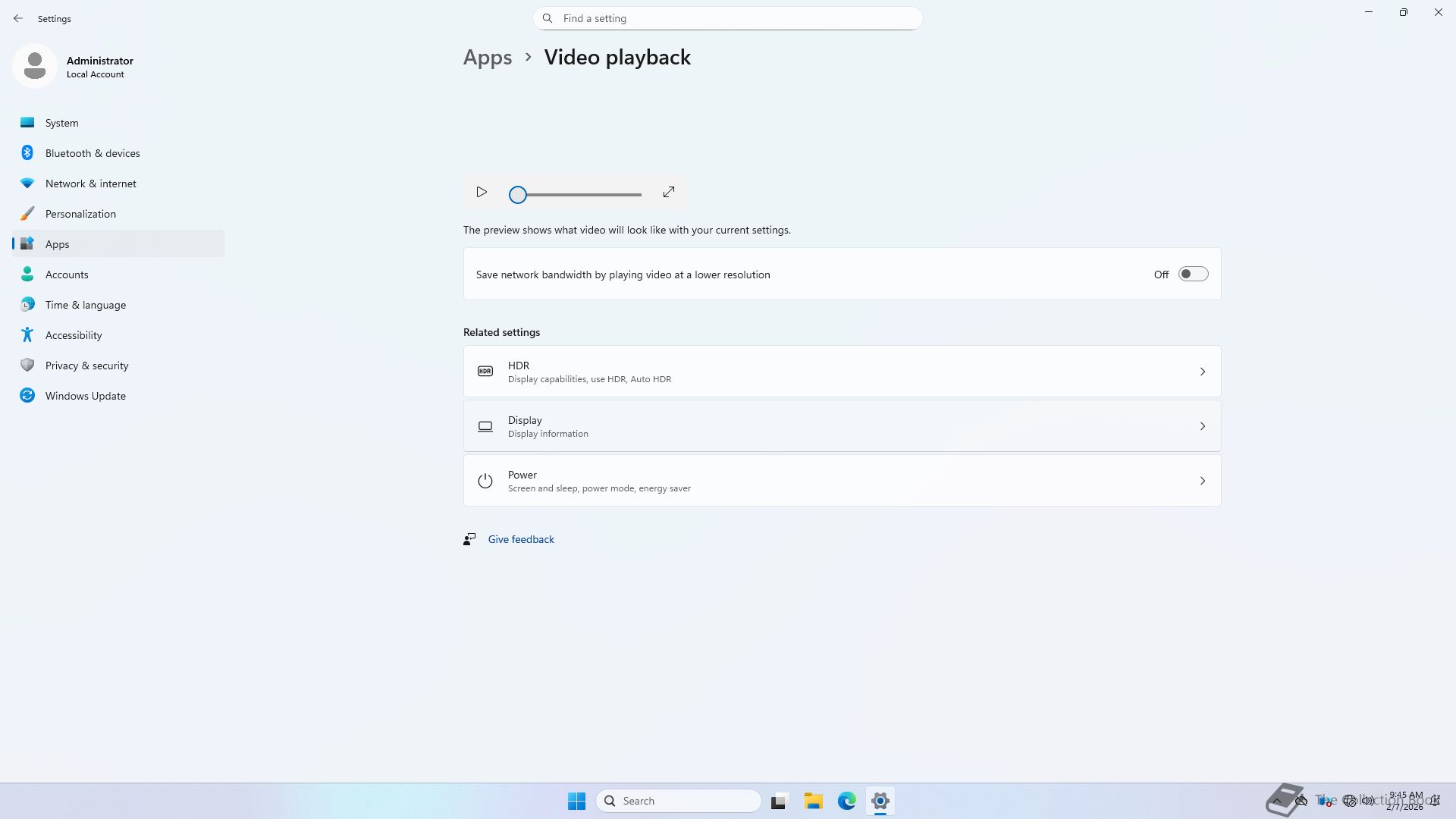Play the video preview
The image size is (1456, 819).
482,193
